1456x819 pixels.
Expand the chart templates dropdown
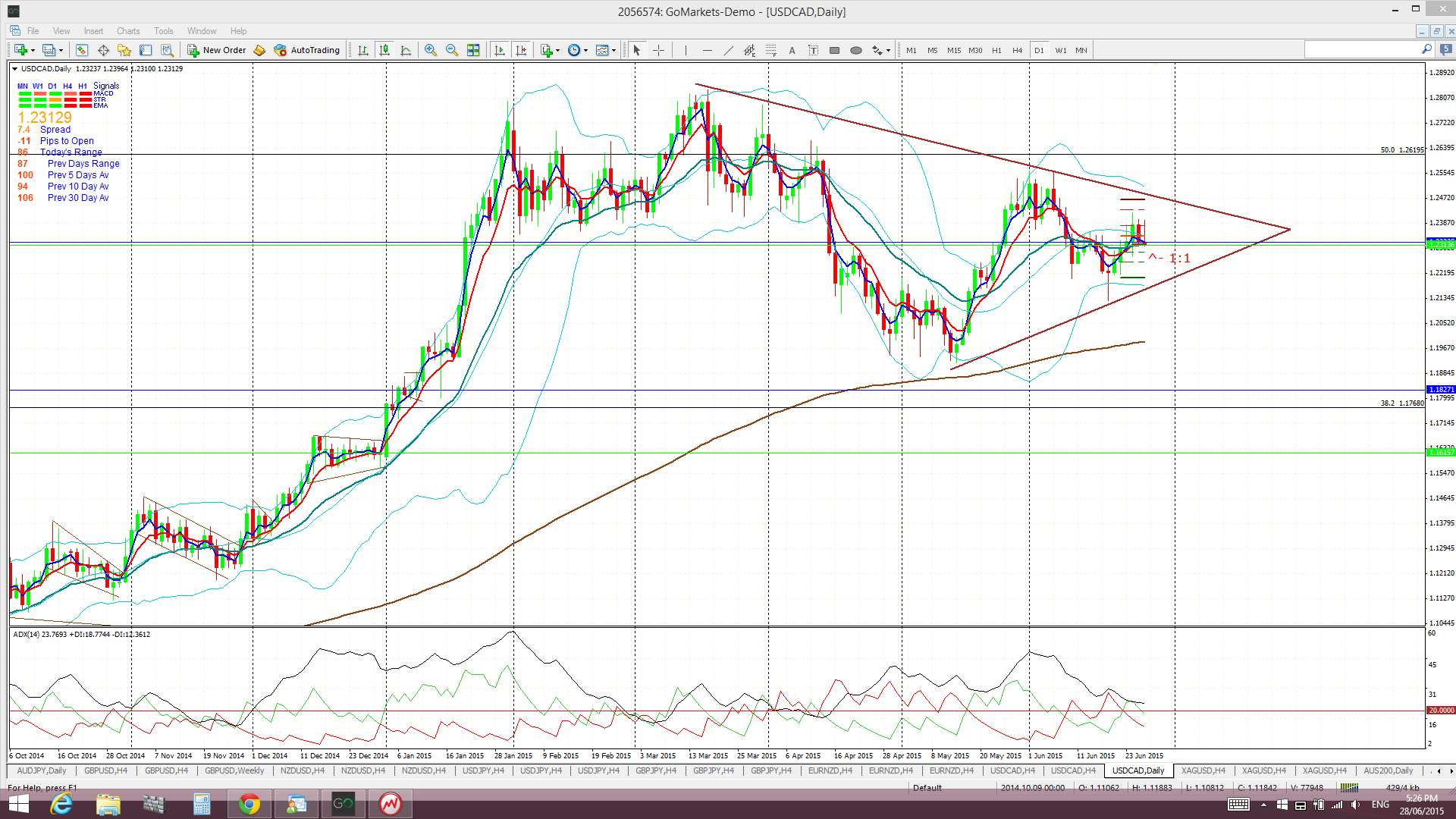[x=613, y=51]
